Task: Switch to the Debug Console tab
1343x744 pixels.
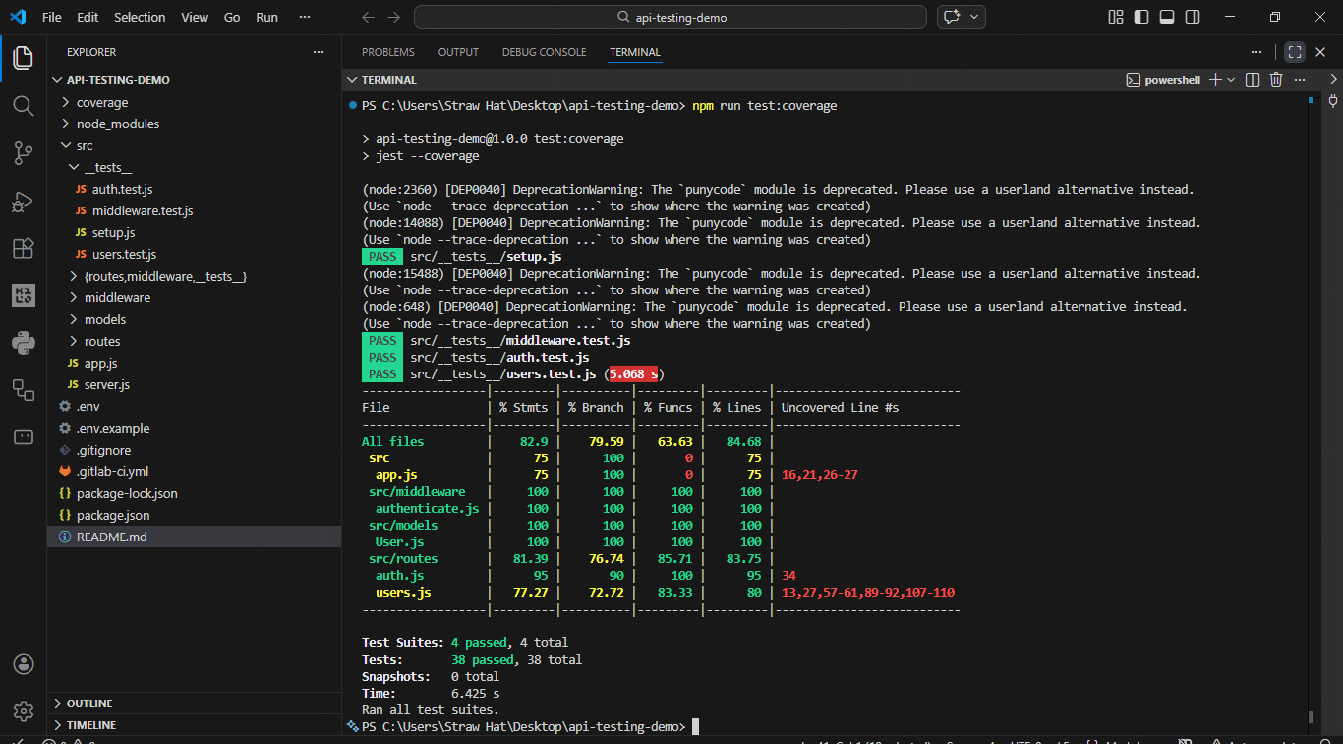Action: (543, 51)
